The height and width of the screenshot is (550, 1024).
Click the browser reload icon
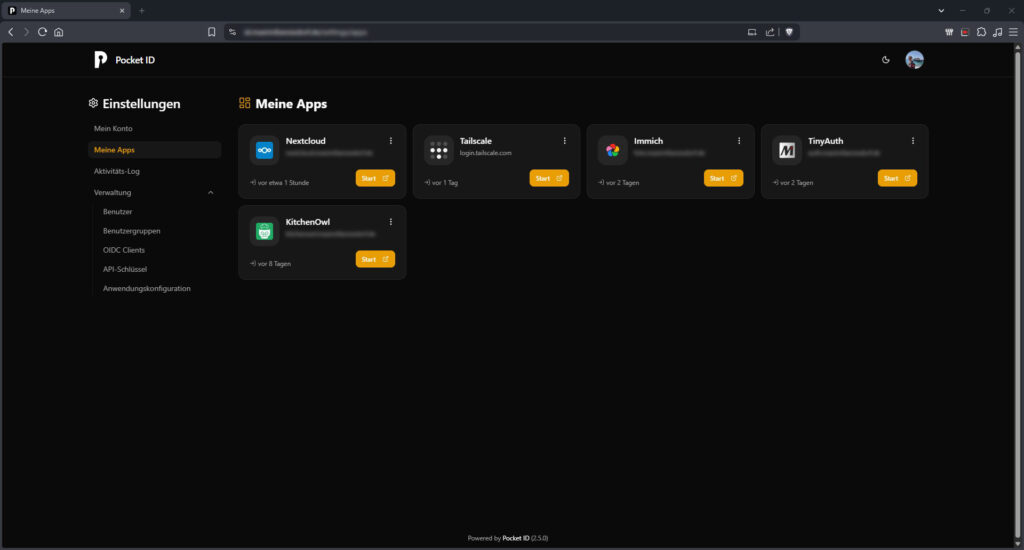click(x=42, y=32)
